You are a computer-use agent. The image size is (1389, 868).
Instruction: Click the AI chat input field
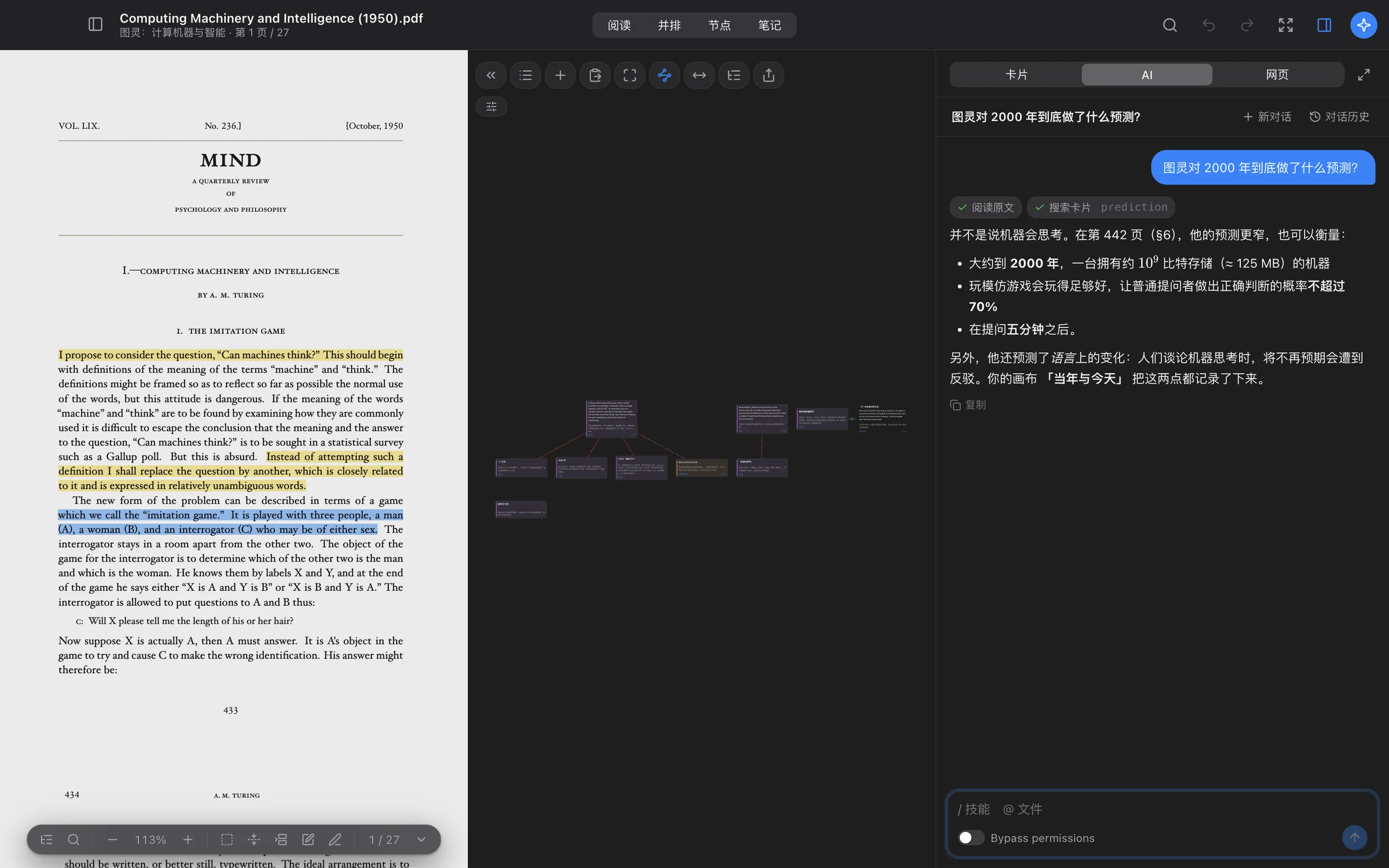click(1162, 809)
